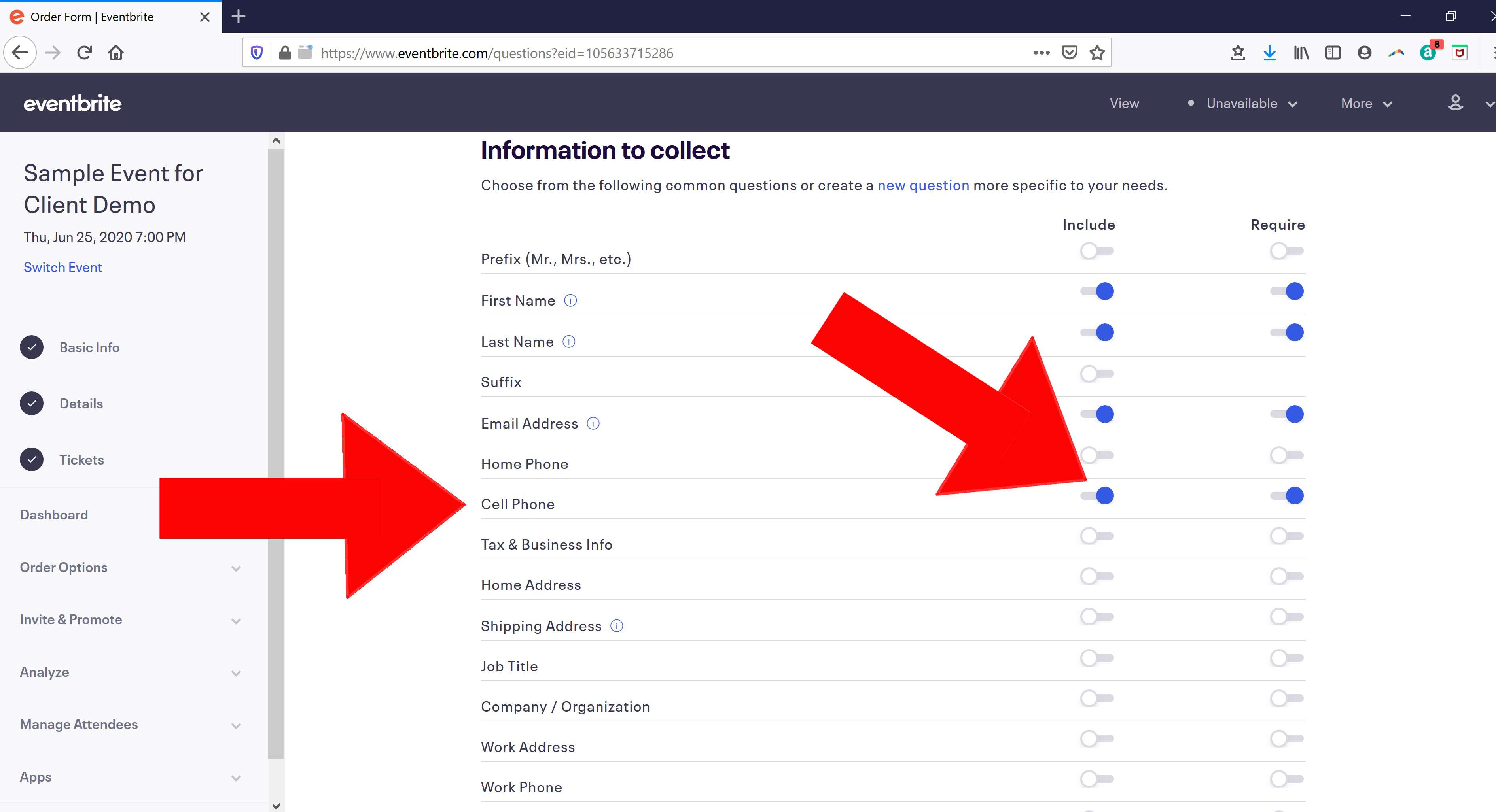The height and width of the screenshot is (812, 1496).
Task: Enable Include for Company / Organization
Action: tap(1096, 698)
